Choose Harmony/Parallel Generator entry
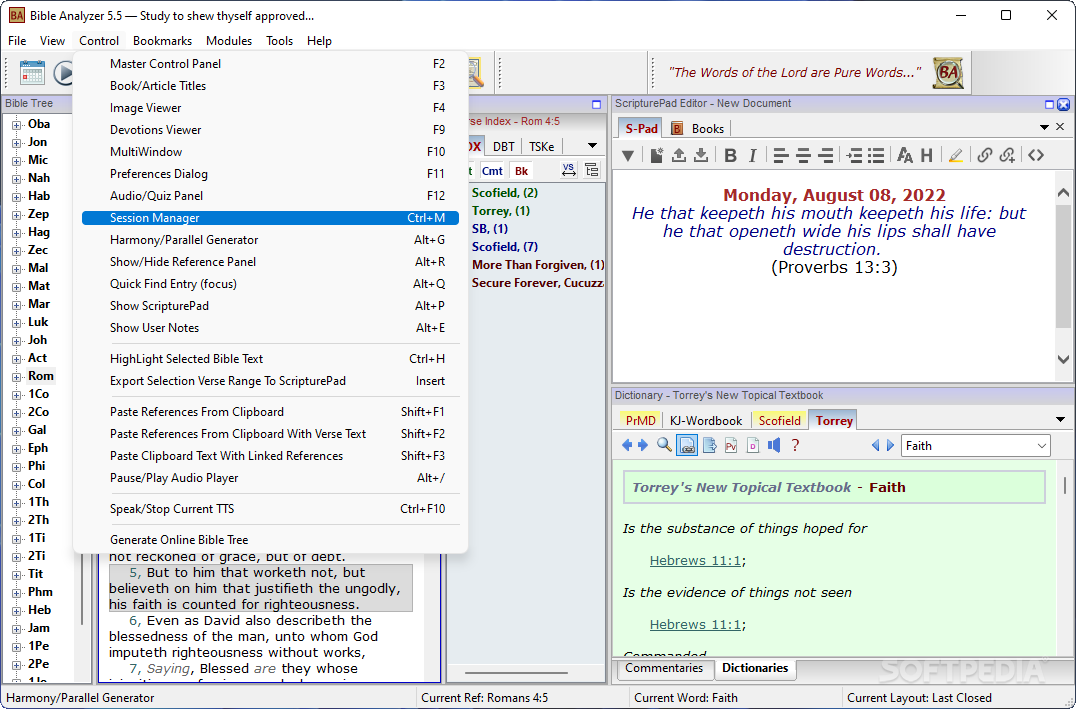This screenshot has width=1076, height=709. [270, 240]
